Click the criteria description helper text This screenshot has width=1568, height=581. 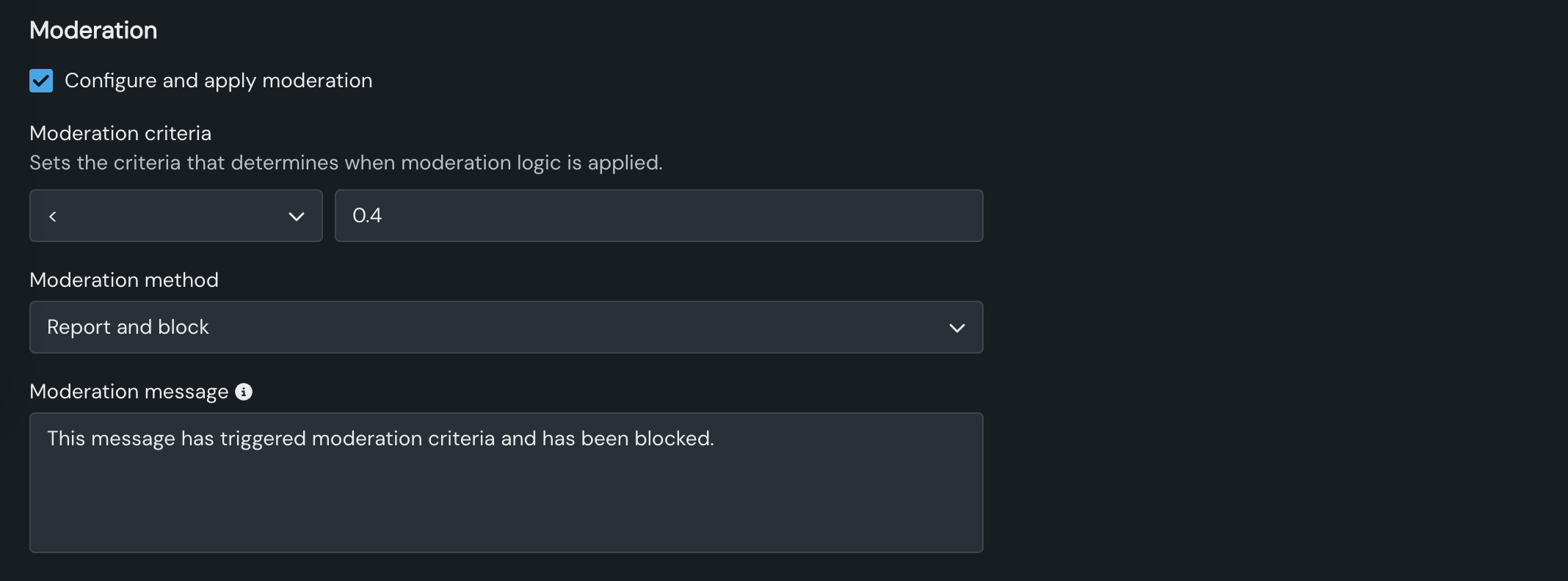346,163
